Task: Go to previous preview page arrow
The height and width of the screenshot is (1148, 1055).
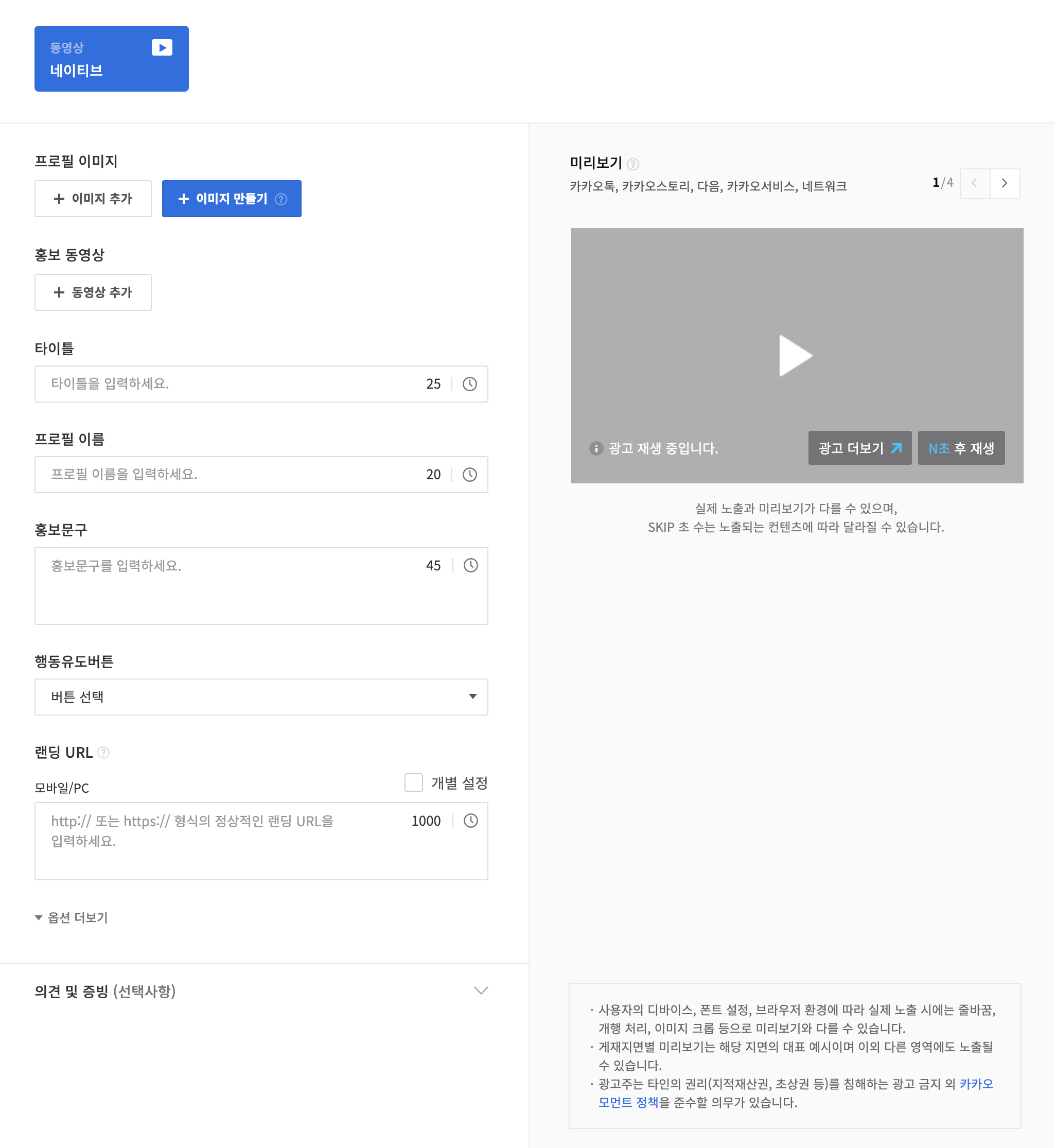Action: click(x=975, y=183)
